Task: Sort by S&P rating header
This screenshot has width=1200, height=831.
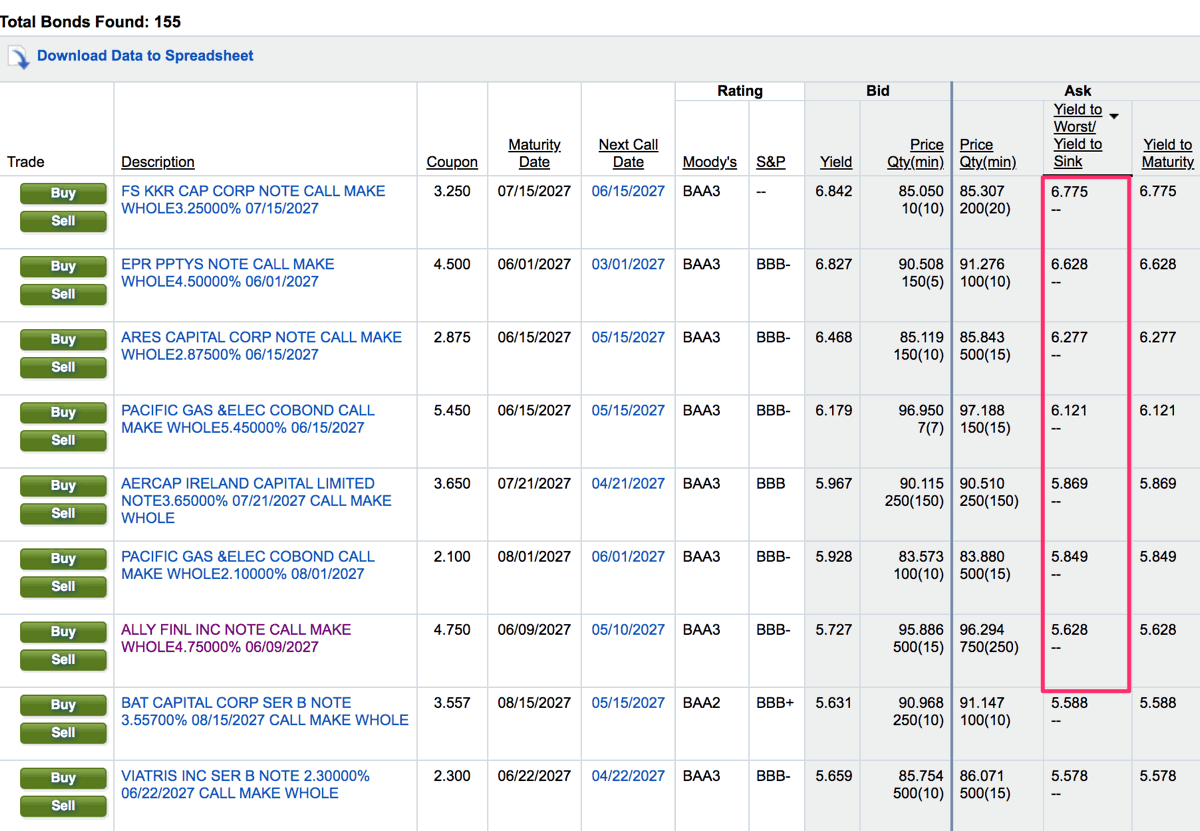Action: coord(771,162)
